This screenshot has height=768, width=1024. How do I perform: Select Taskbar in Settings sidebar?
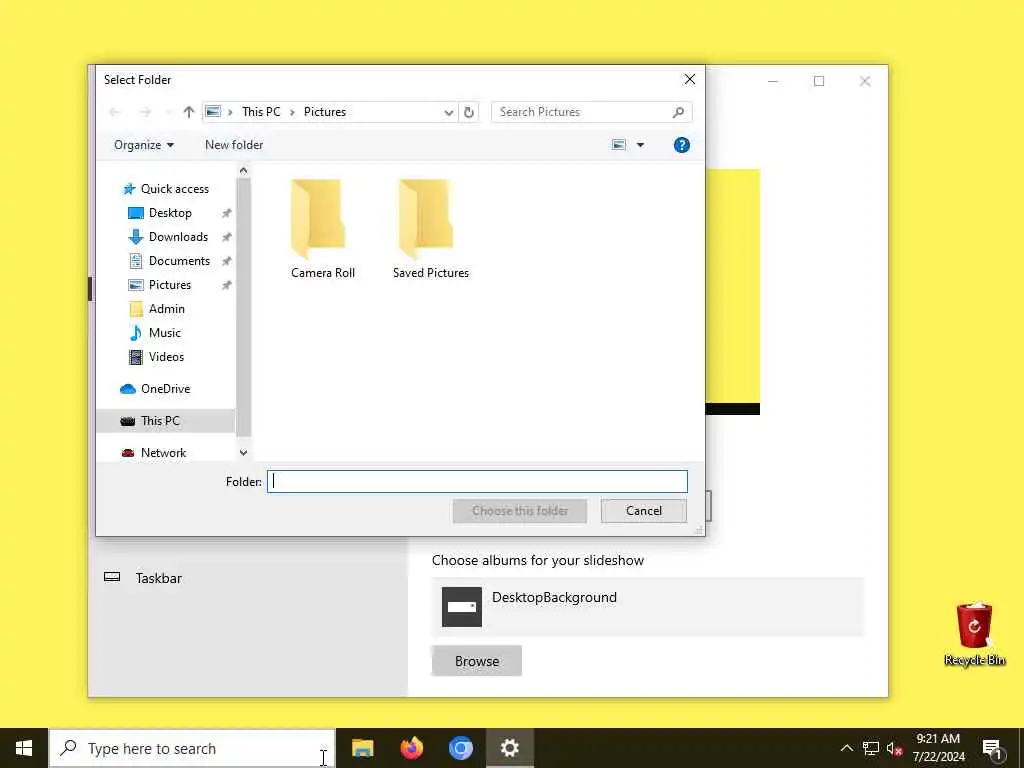(x=159, y=578)
